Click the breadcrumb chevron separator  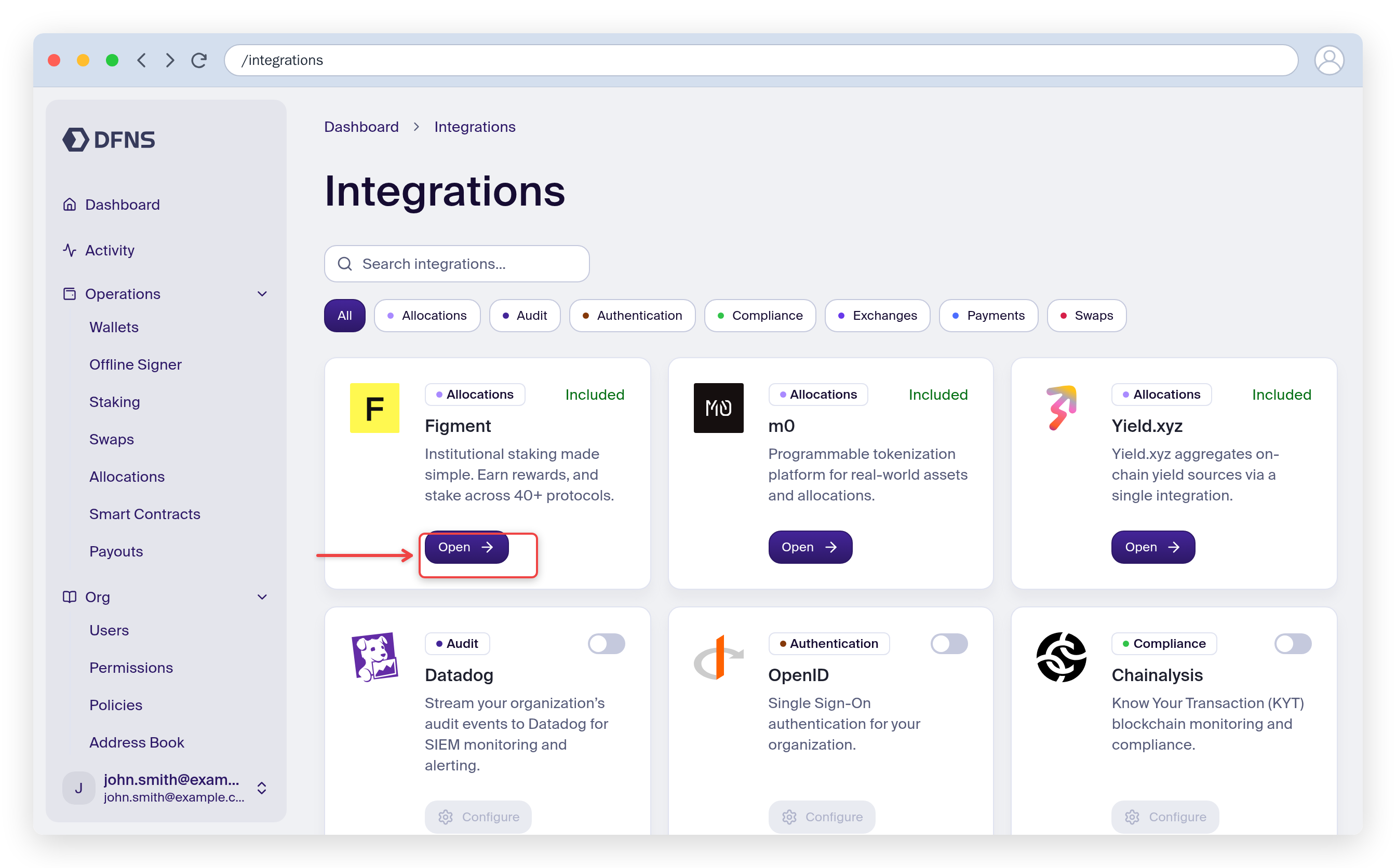click(417, 127)
